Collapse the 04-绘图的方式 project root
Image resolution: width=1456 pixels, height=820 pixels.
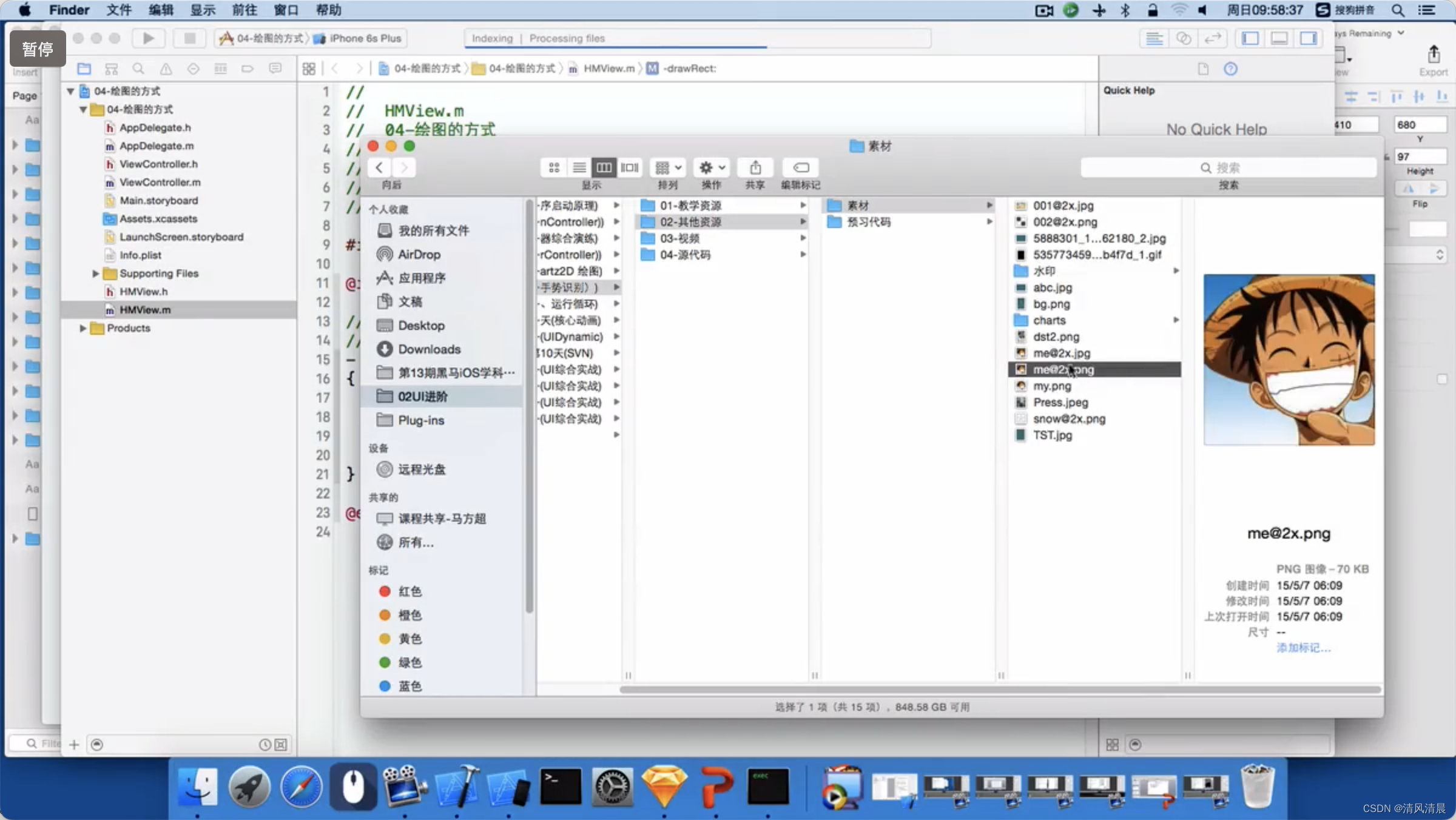click(70, 91)
